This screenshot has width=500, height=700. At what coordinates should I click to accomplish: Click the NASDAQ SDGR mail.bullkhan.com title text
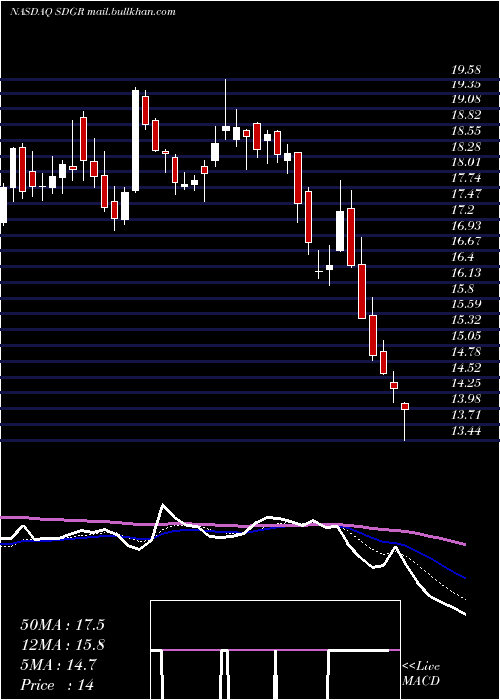(x=92, y=12)
